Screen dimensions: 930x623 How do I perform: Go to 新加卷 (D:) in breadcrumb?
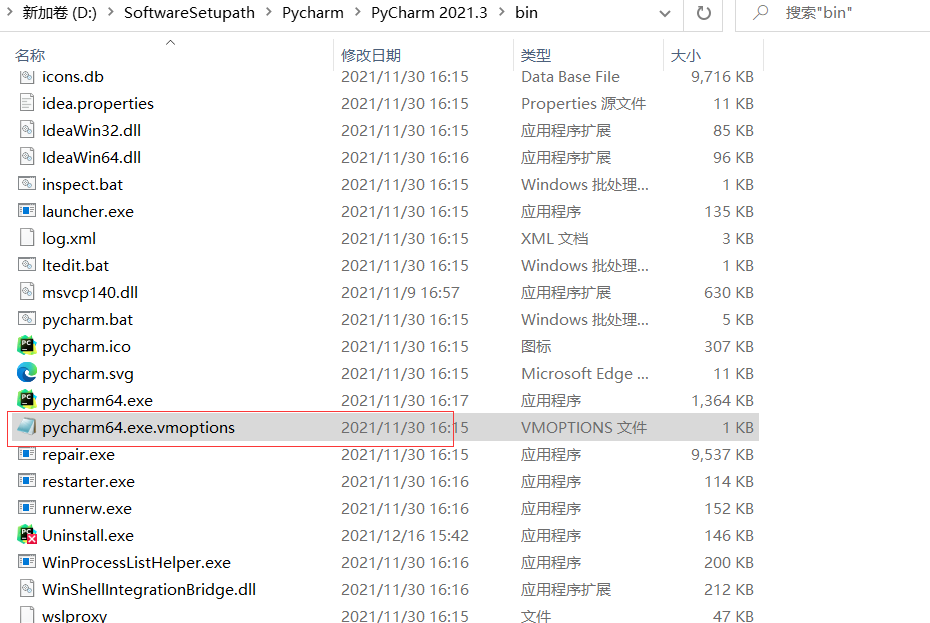tap(59, 12)
